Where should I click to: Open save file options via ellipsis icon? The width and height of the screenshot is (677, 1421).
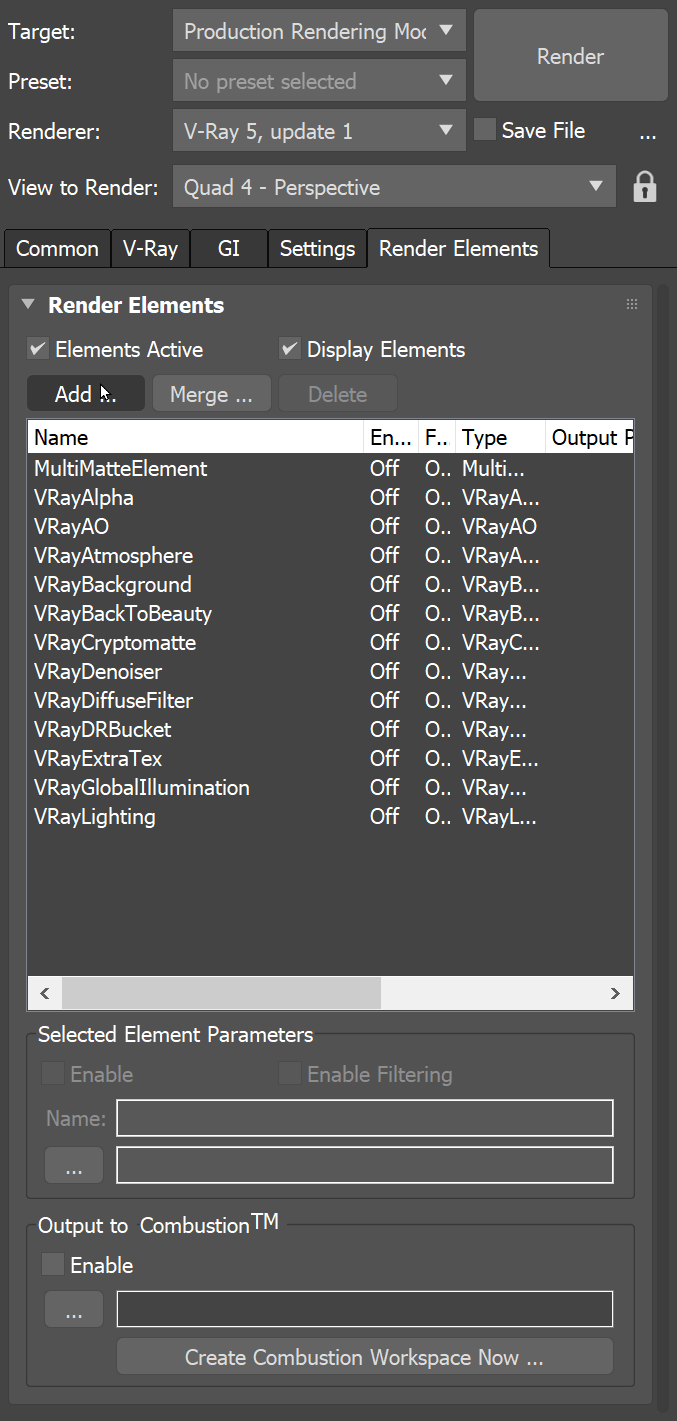coord(648,133)
